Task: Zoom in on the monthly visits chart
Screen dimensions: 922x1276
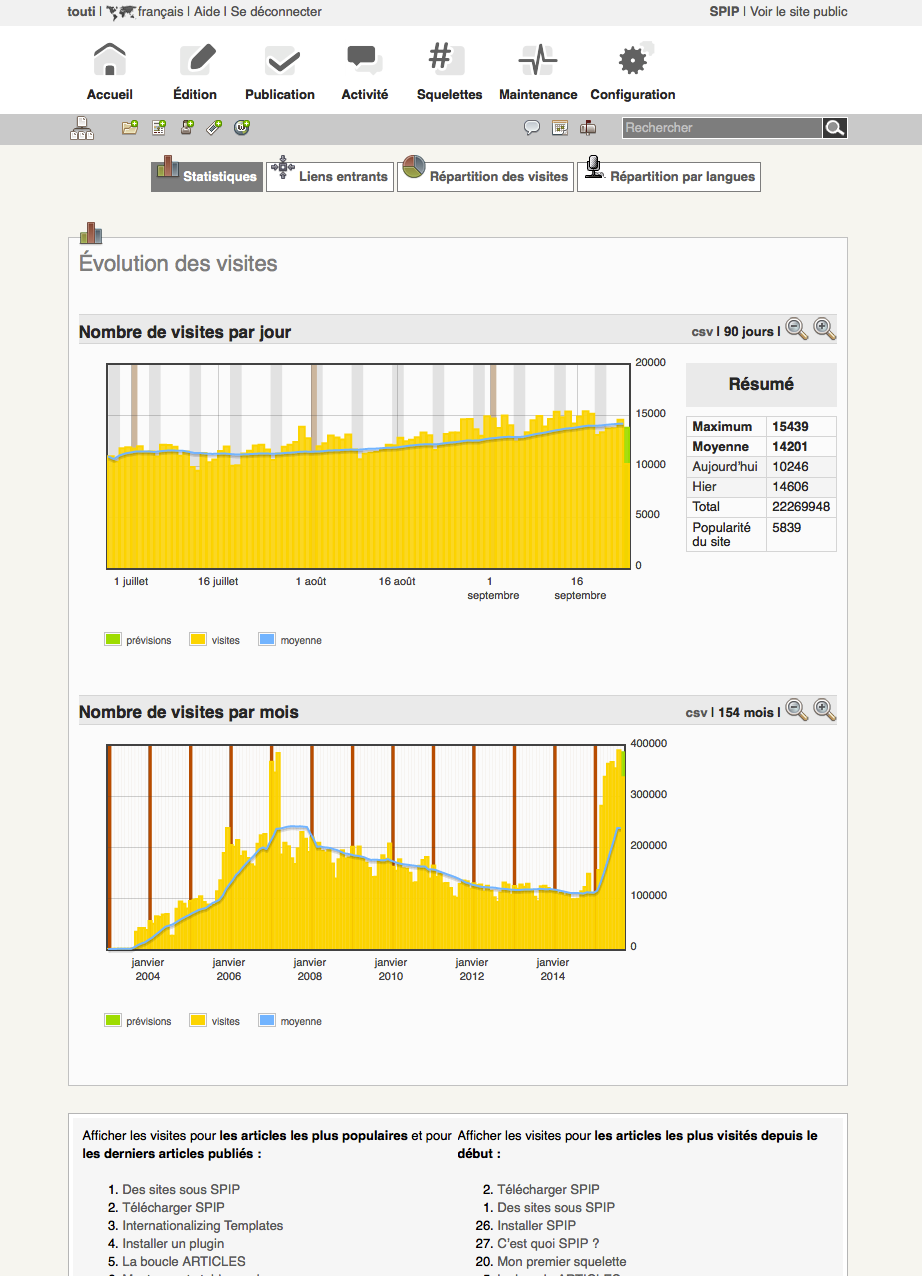Action: (x=824, y=710)
